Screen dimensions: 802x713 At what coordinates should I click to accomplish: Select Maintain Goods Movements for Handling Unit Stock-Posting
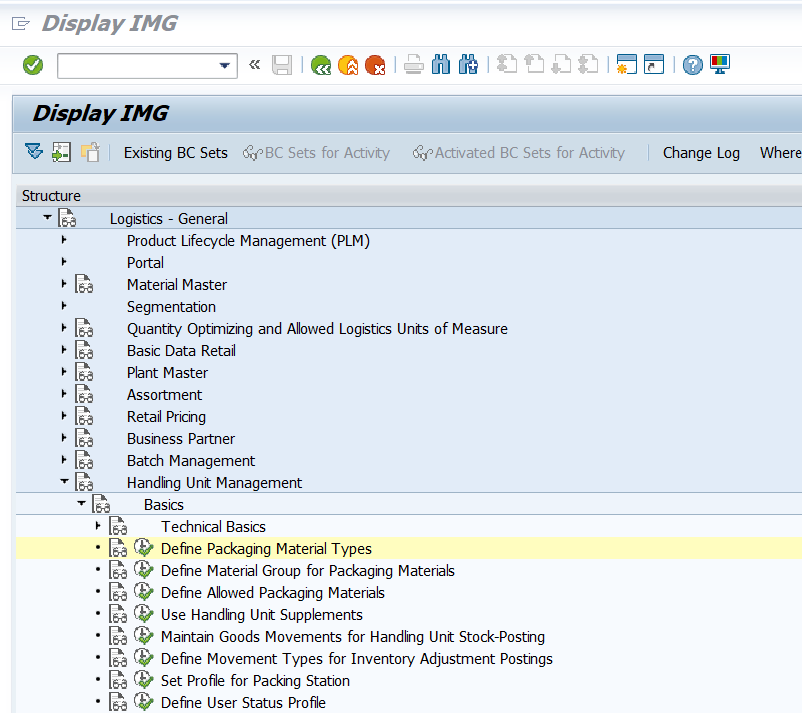coord(352,637)
